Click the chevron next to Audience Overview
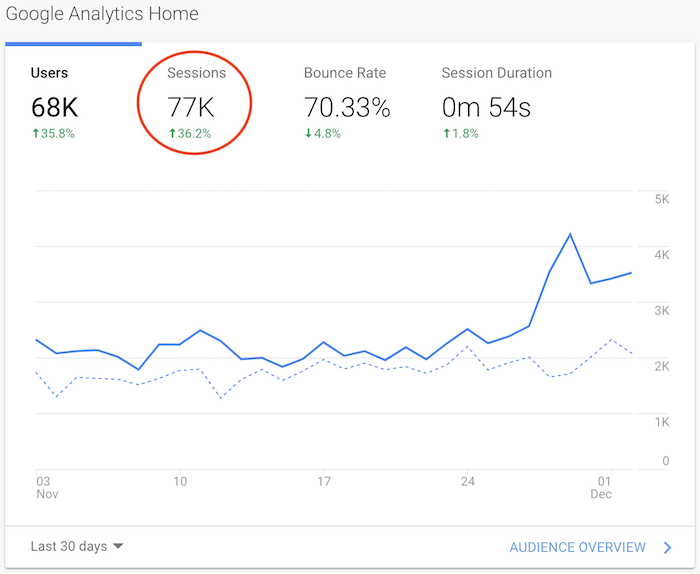Screen dimensions: 700x574 click(x=667, y=547)
